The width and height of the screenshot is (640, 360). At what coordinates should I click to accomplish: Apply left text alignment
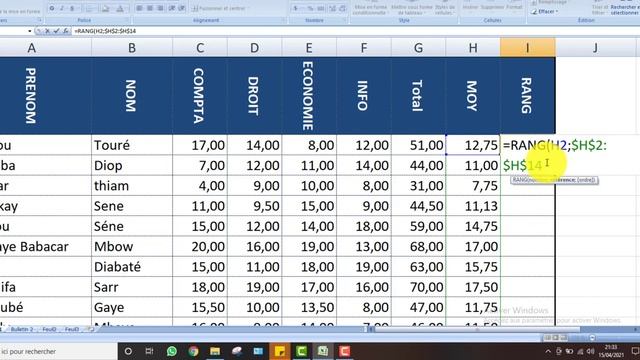pyautogui.click(x=139, y=8)
